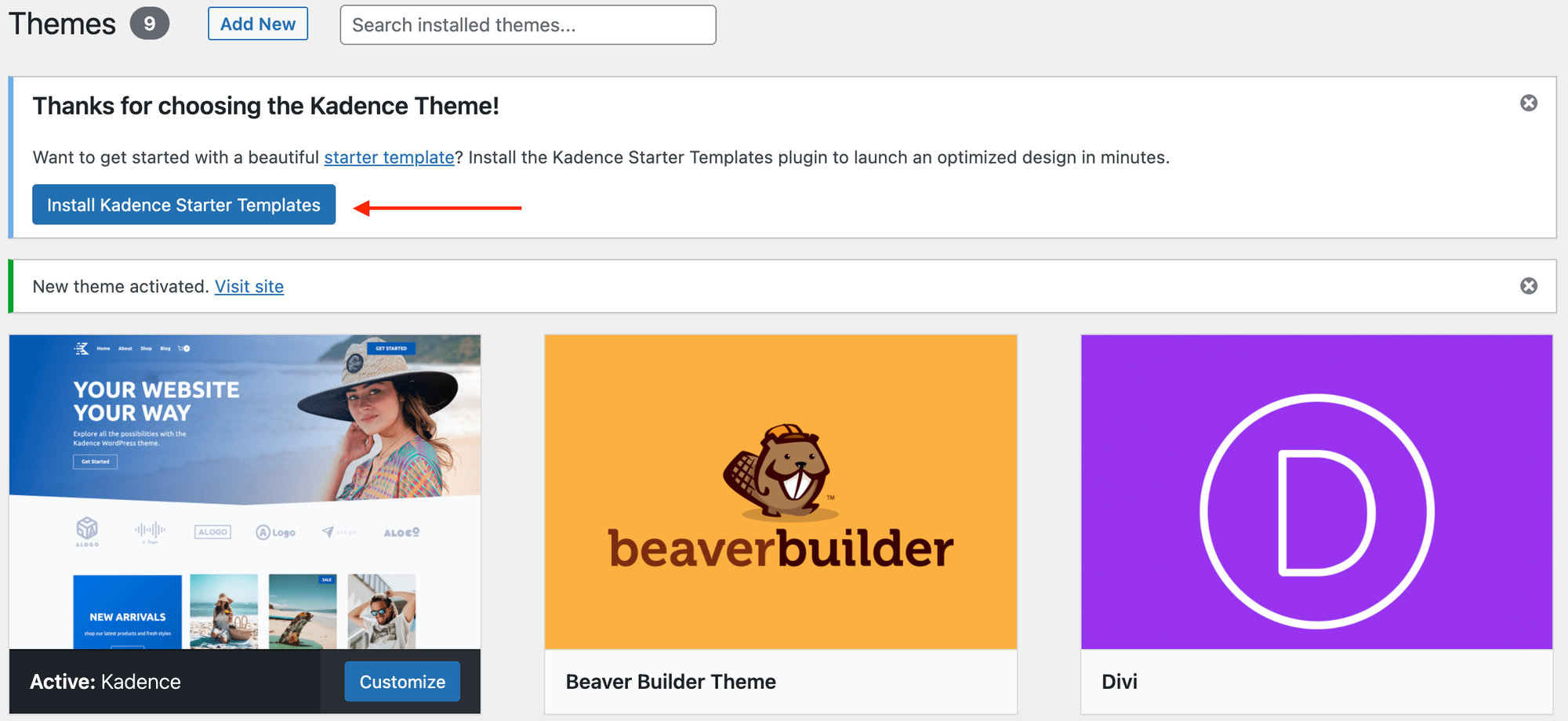The height and width of the screenshot is (721, 1568).
Task: Click the Thanks for choosing Kadence heading
Action: point(266,106)
